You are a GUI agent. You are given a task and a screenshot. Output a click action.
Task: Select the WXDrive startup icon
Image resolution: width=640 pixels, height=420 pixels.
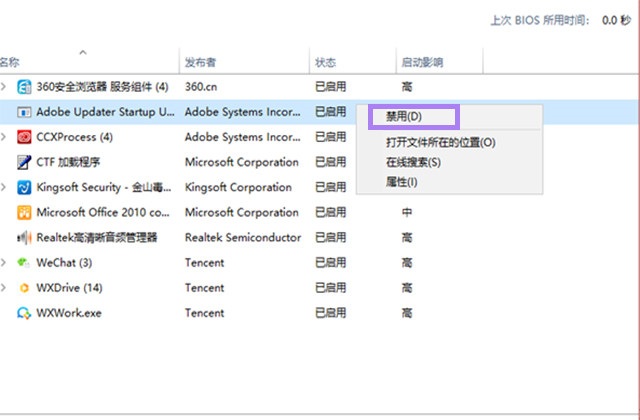24,288
